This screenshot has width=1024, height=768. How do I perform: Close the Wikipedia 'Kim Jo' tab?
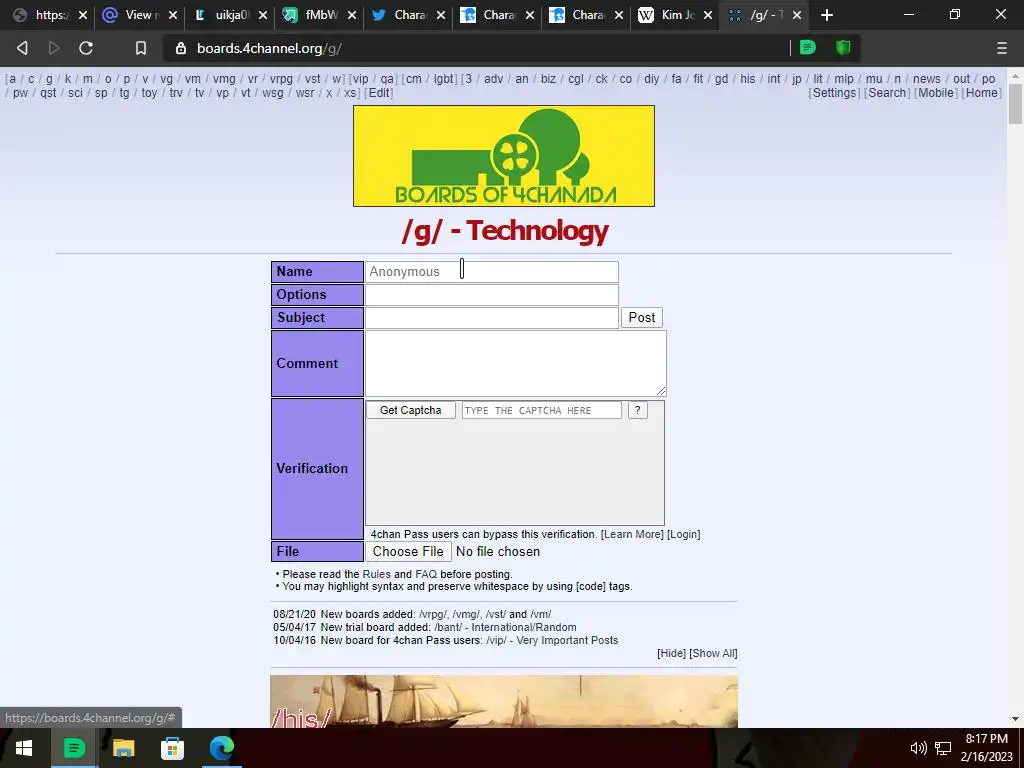pos(708,14)
